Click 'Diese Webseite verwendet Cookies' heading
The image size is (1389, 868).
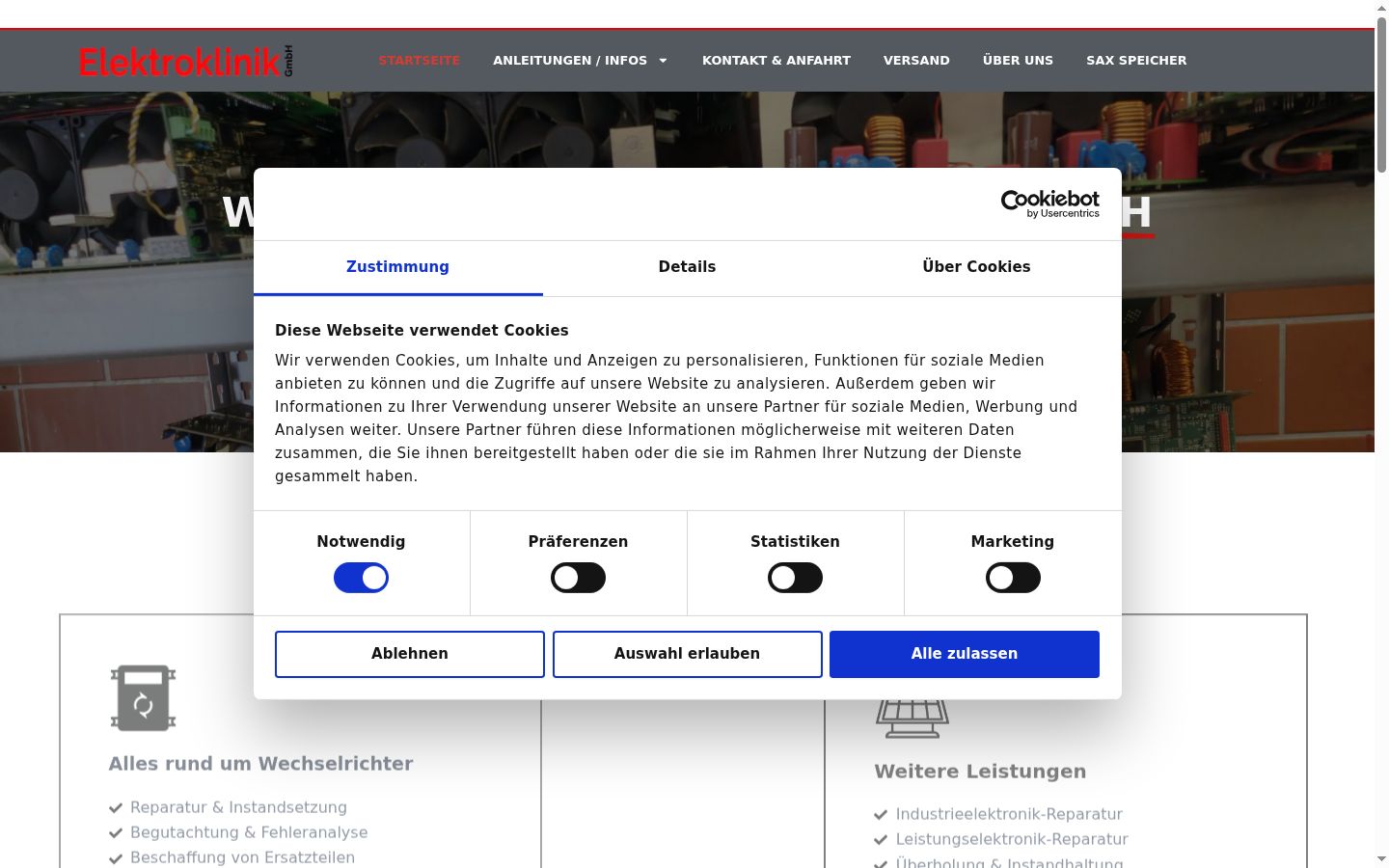pyautogui.click(x=422, y=330)
